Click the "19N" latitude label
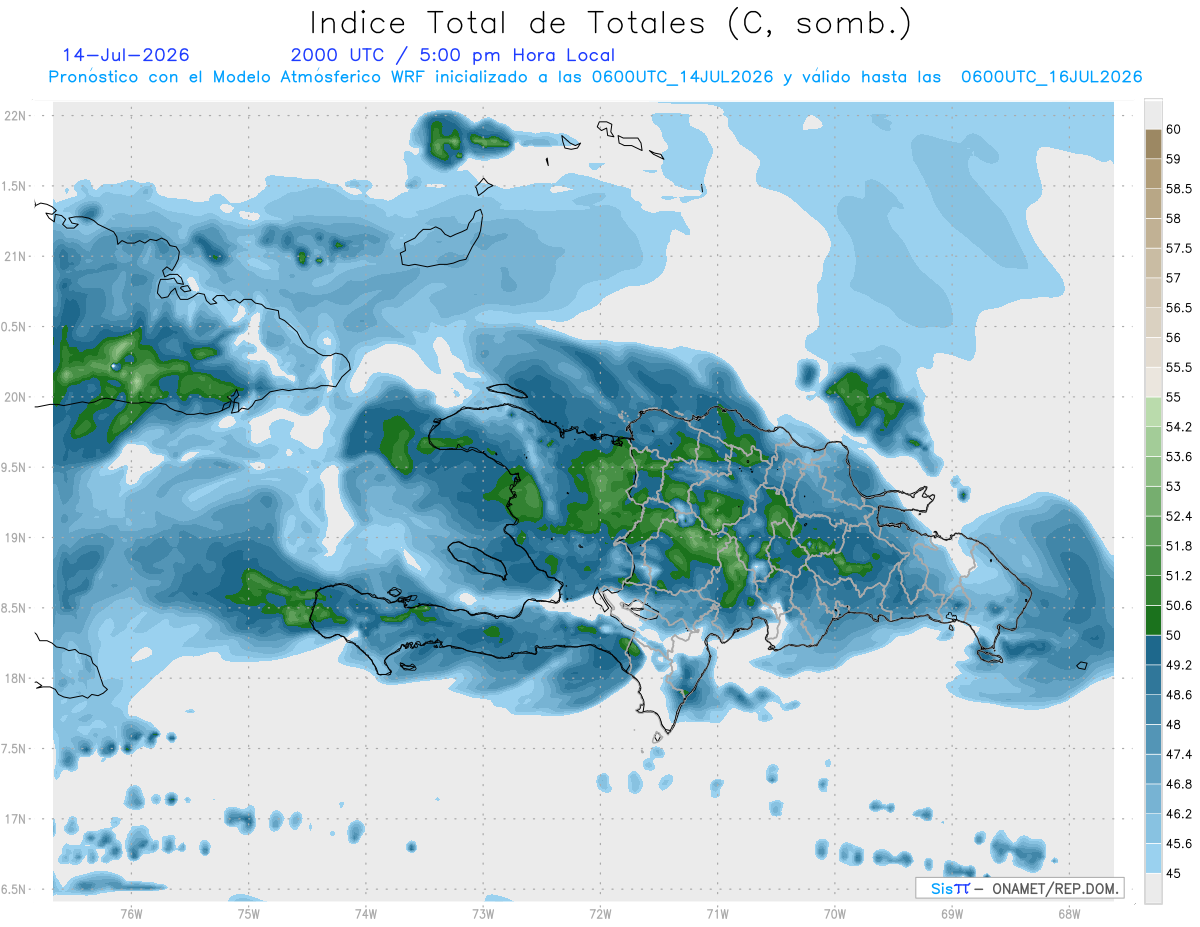The image size is (1200, 927). pyautogui.click(x=16, y=538)
